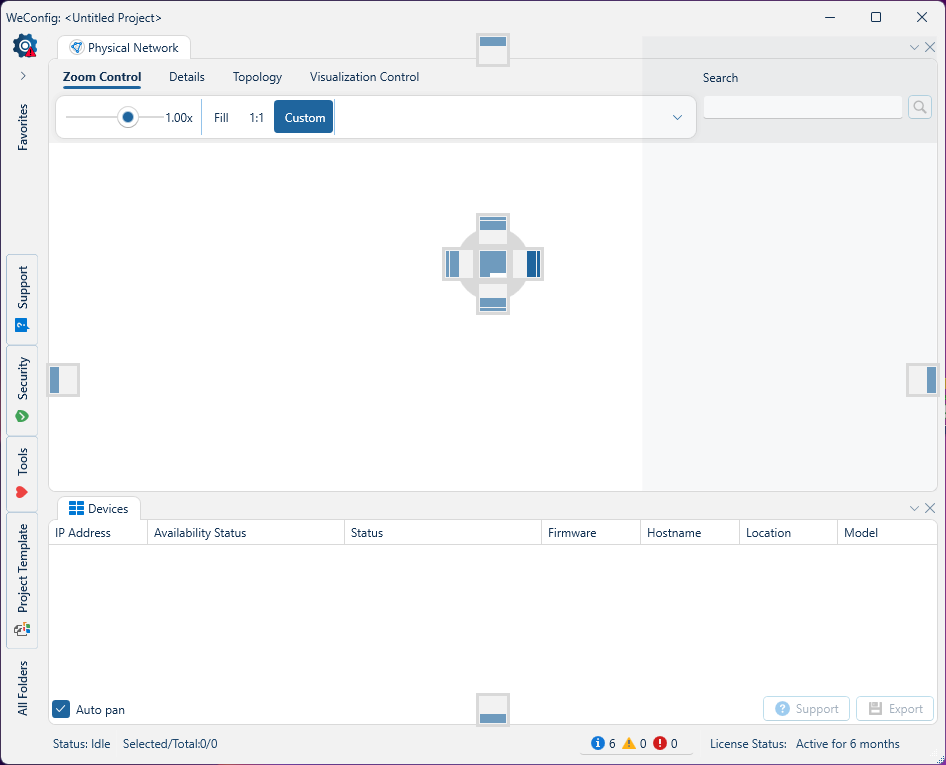
Task: Click the dock top edge indicator
Action: pos(493,50)
